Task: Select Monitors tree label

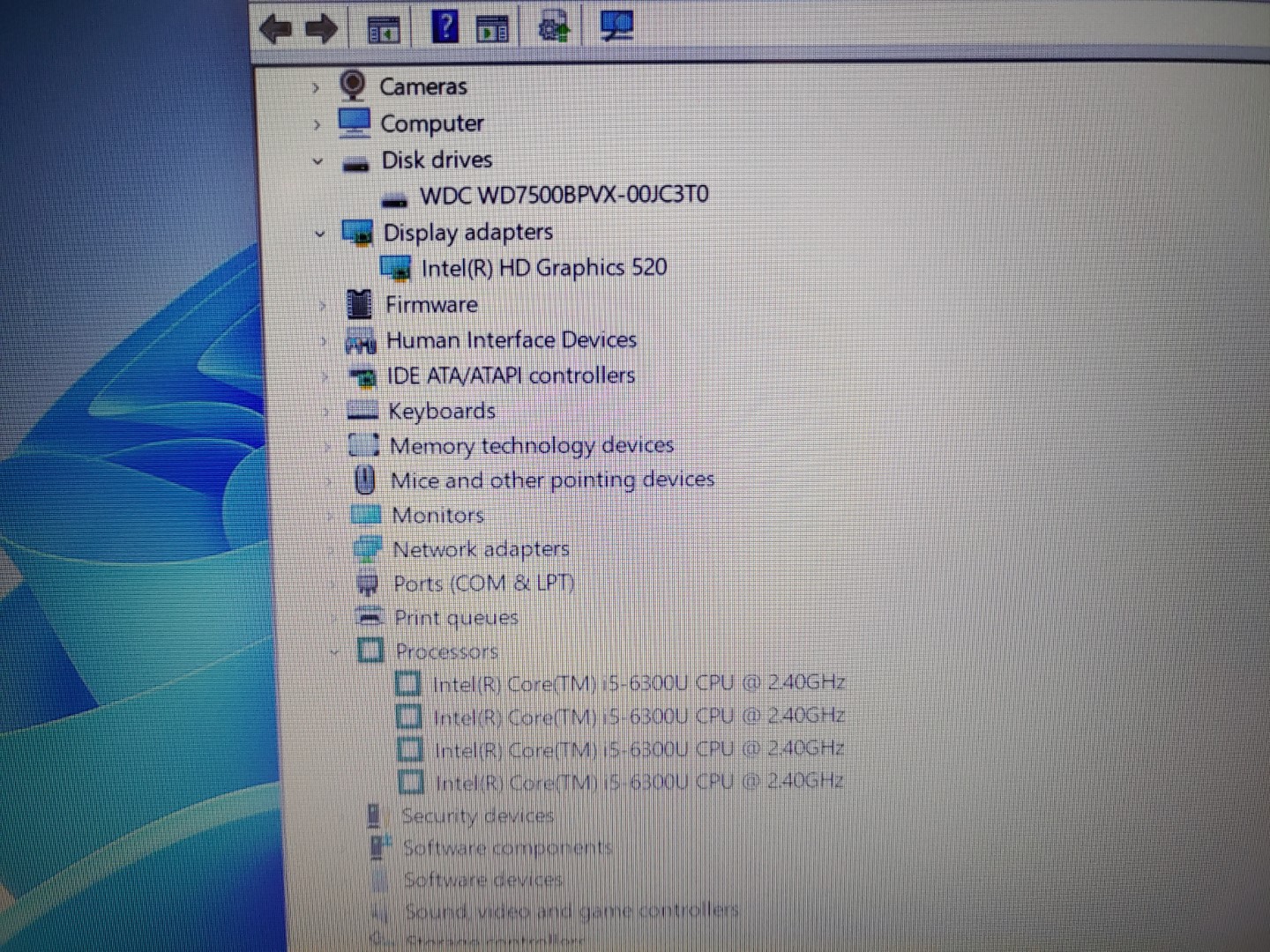Action: pyautogui.click(x=438, y=515)
